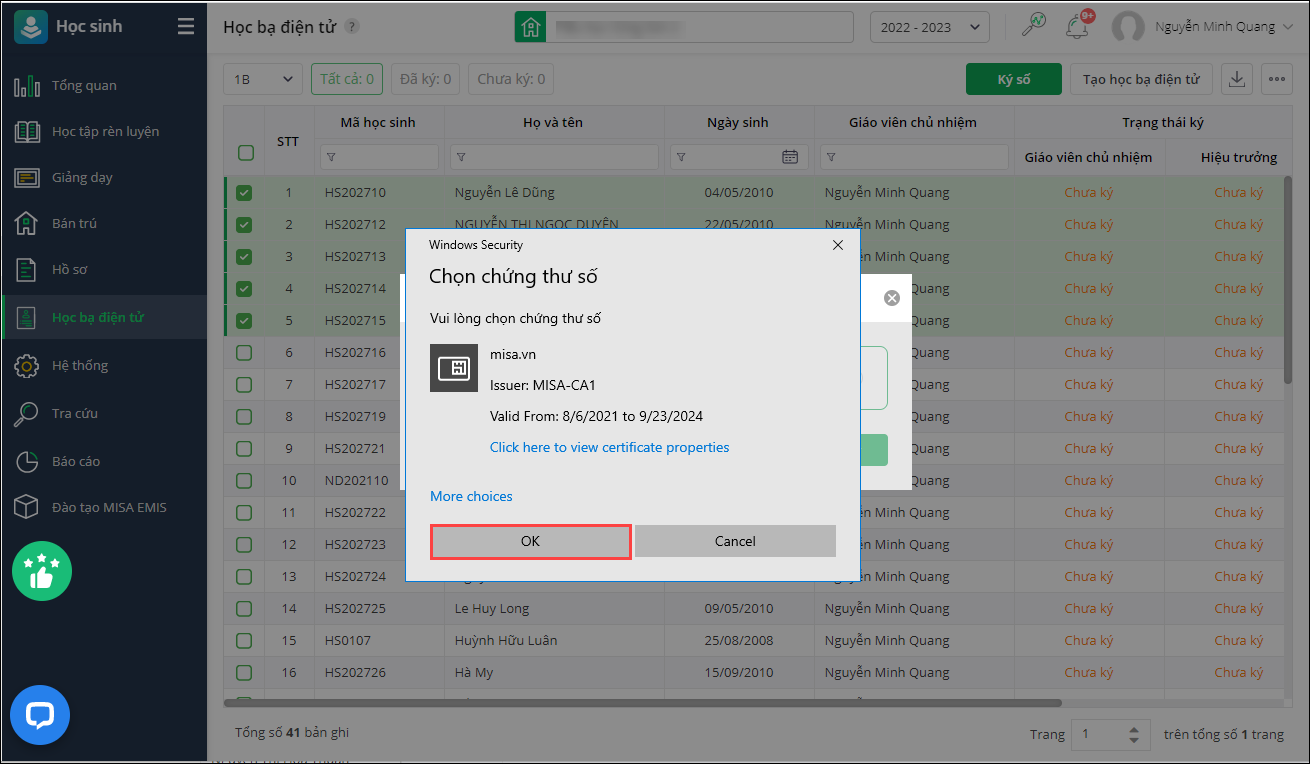Download list using the download icon

(x=1238, y=79)
